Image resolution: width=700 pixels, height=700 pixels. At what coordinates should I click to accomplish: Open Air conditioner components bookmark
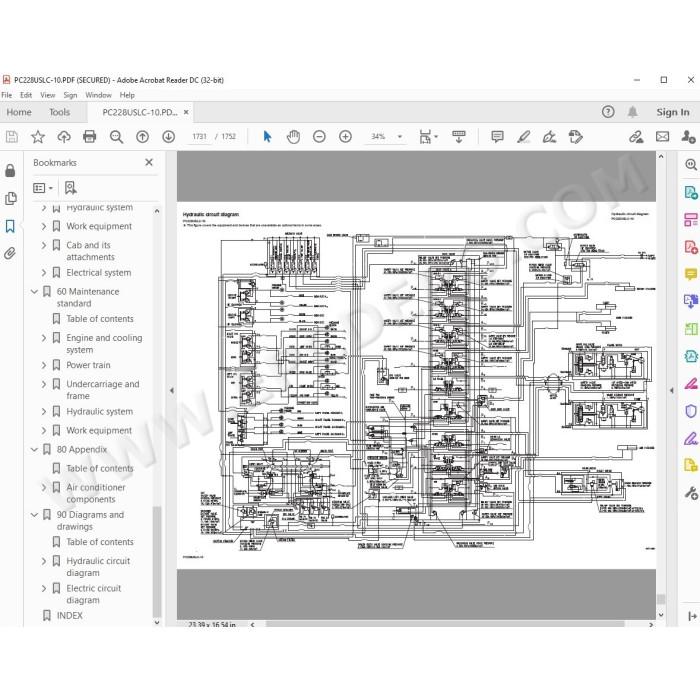pos(96,493)
